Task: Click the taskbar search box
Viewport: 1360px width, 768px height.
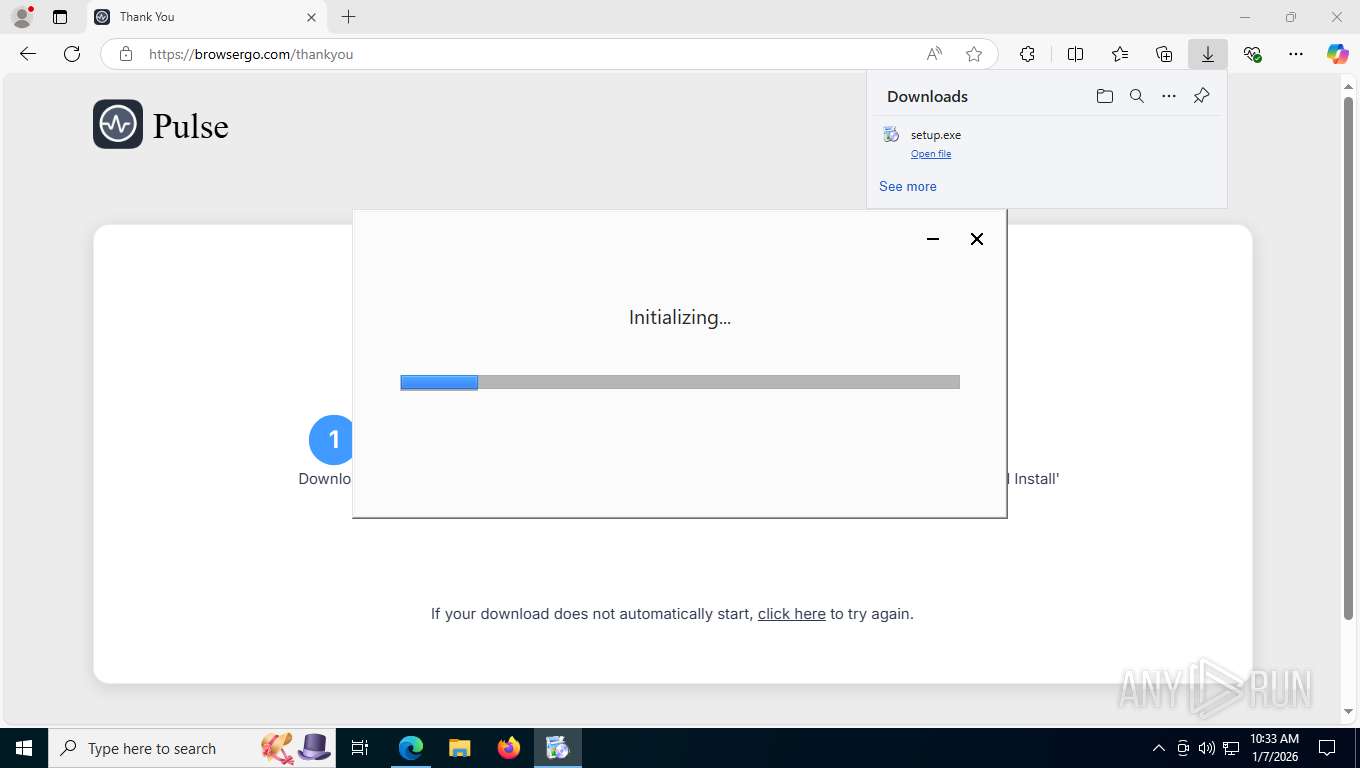Action: pyautogui.click(x=190, y=748)
